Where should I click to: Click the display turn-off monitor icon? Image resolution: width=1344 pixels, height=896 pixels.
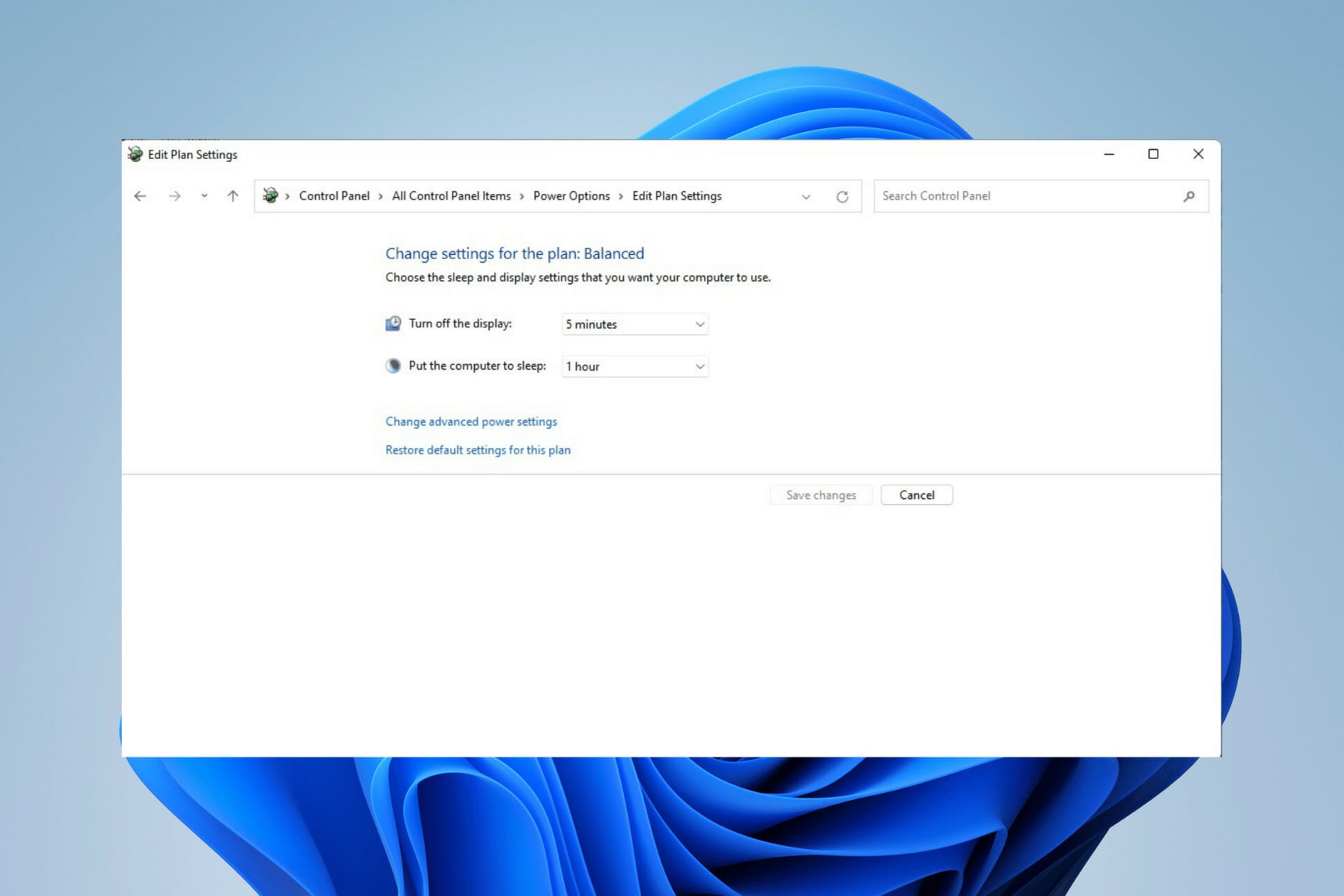point(393,323)
